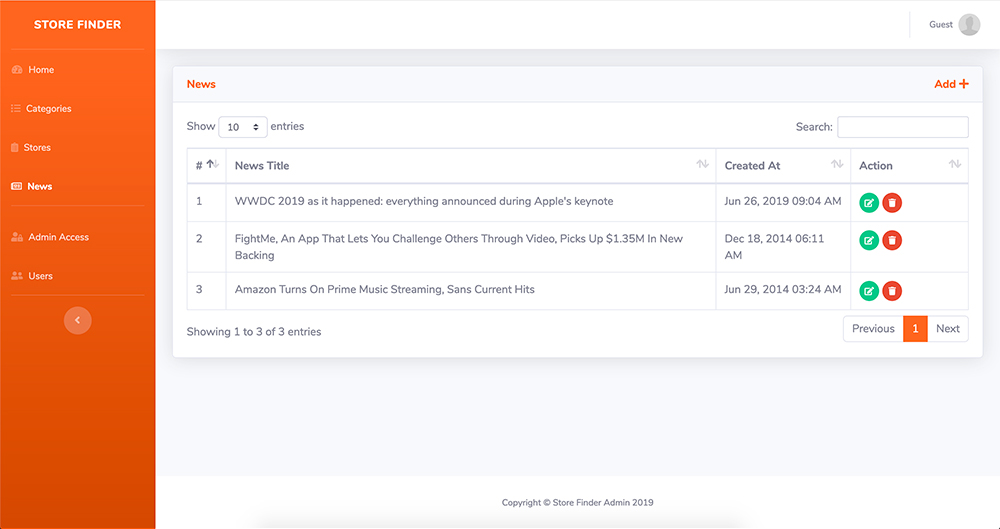Click the Next pagination button
Viewport: 1000px width, 529px height.
point(948,329)
